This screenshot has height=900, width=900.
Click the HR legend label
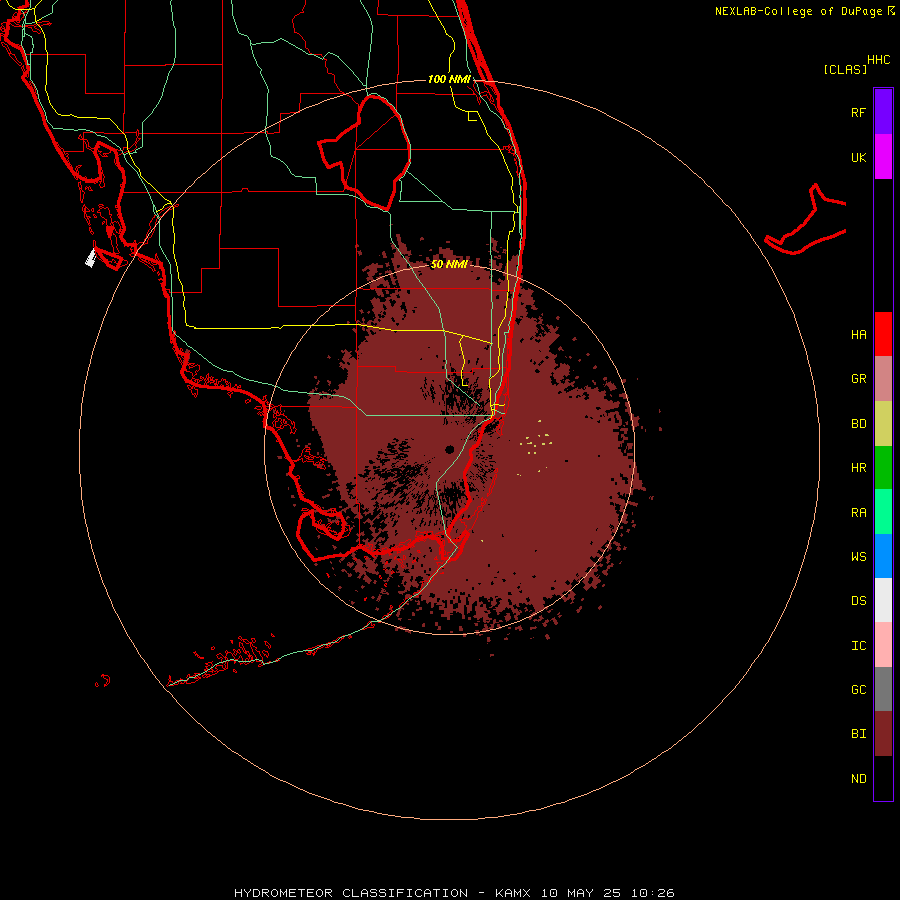pyautogui.click(x=858, y=468)
